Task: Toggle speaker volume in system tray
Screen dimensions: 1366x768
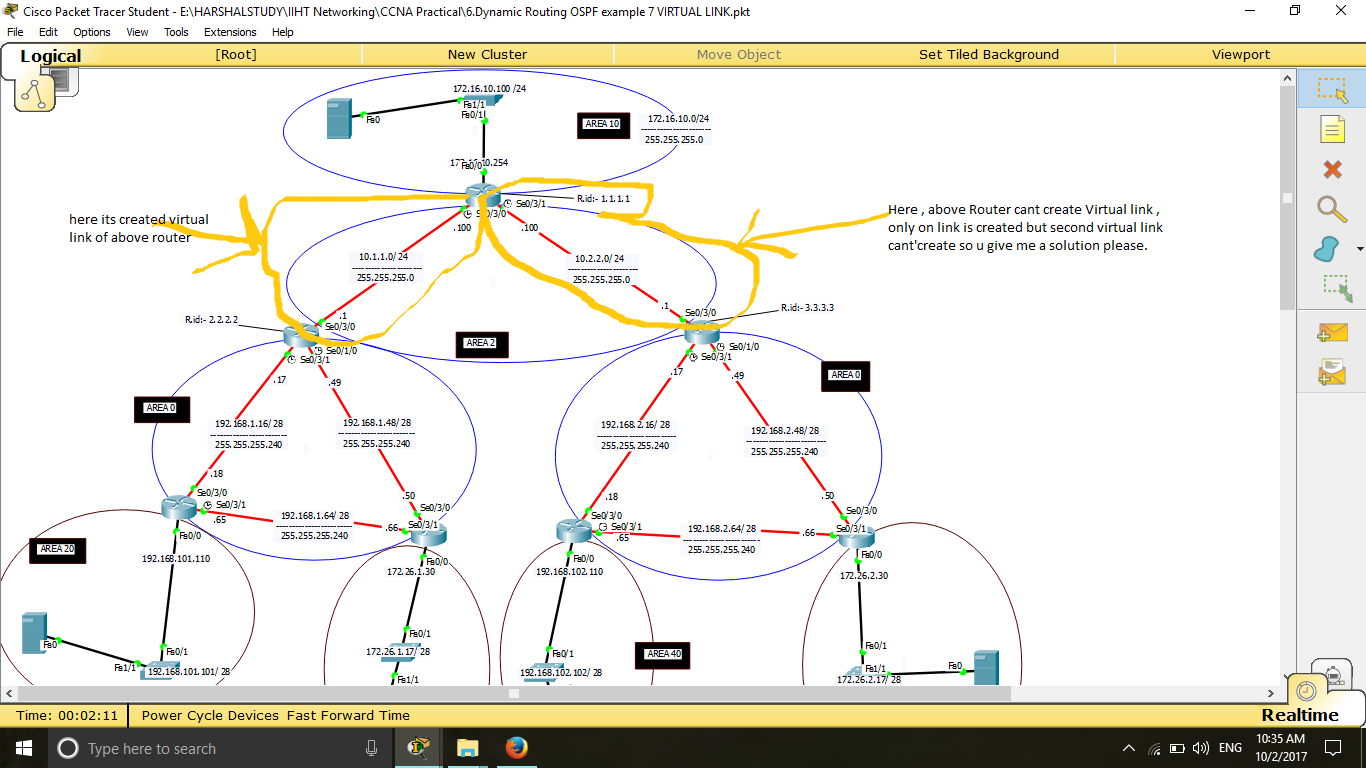Action: pyautogui.click(x=1199, y=748)
